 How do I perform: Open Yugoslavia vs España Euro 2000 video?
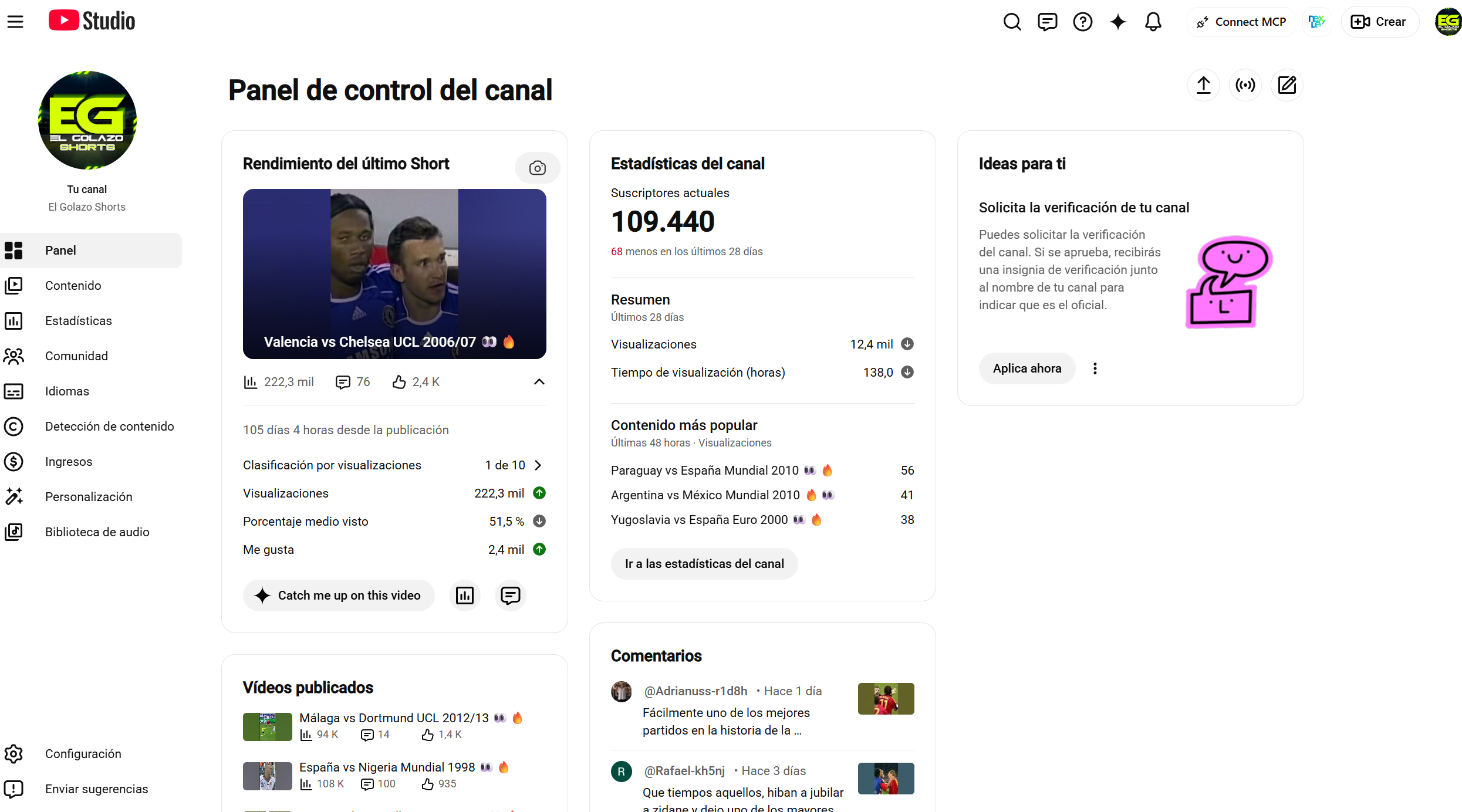pos(717,520)
